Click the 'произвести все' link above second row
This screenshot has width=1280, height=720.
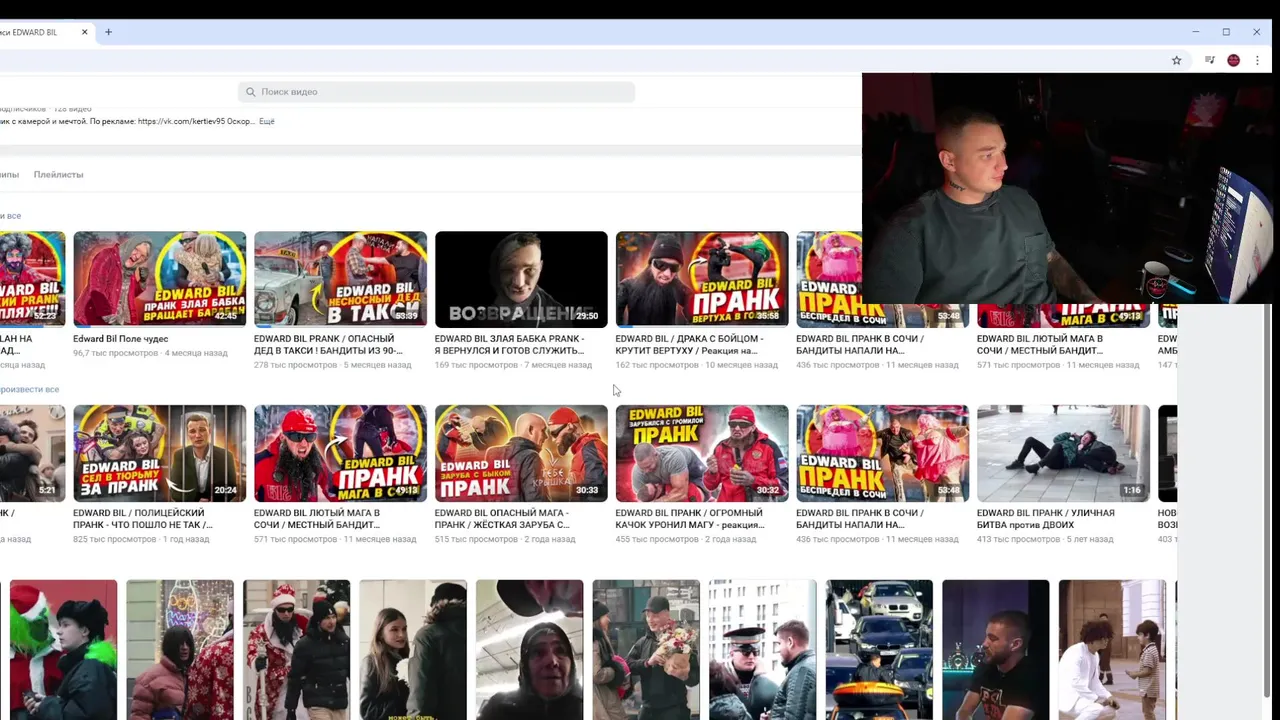tap(29, 389)
